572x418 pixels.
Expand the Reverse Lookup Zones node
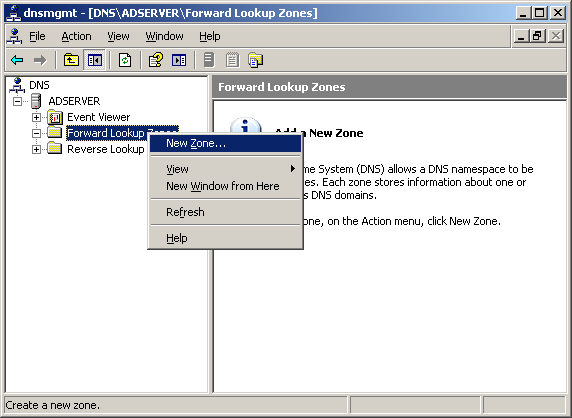[36, 149]
